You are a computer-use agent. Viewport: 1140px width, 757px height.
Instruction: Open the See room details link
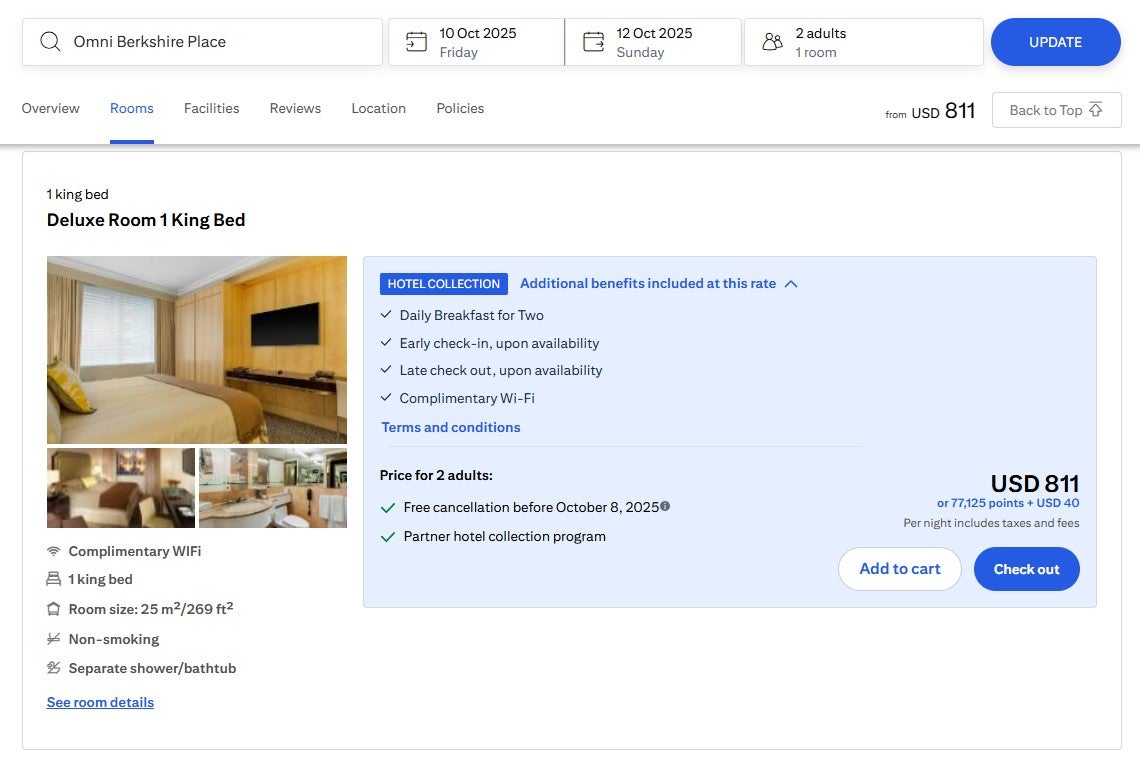100,702
